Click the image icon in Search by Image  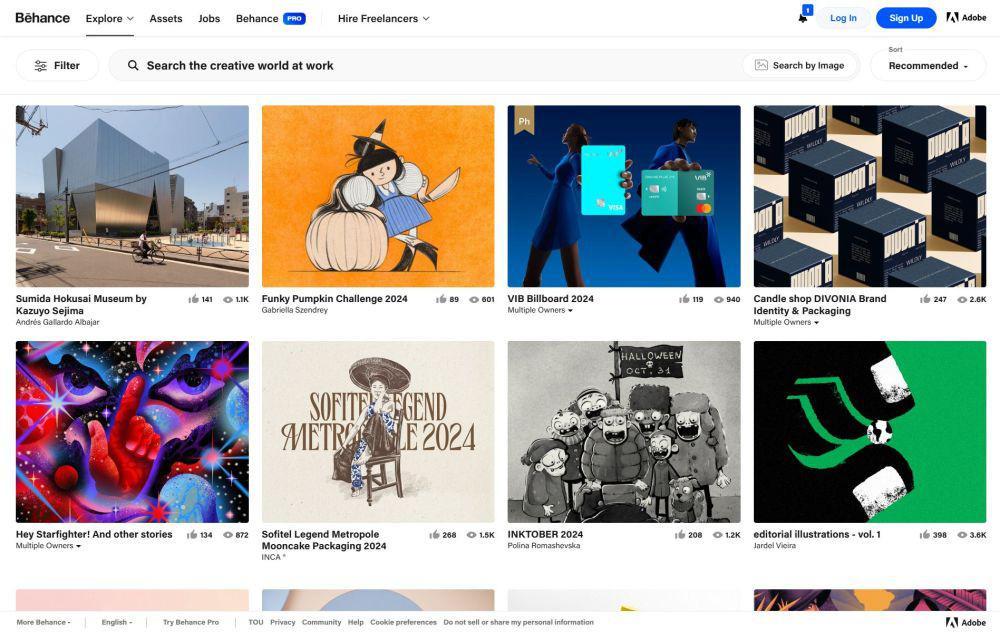tap(761, 65)
